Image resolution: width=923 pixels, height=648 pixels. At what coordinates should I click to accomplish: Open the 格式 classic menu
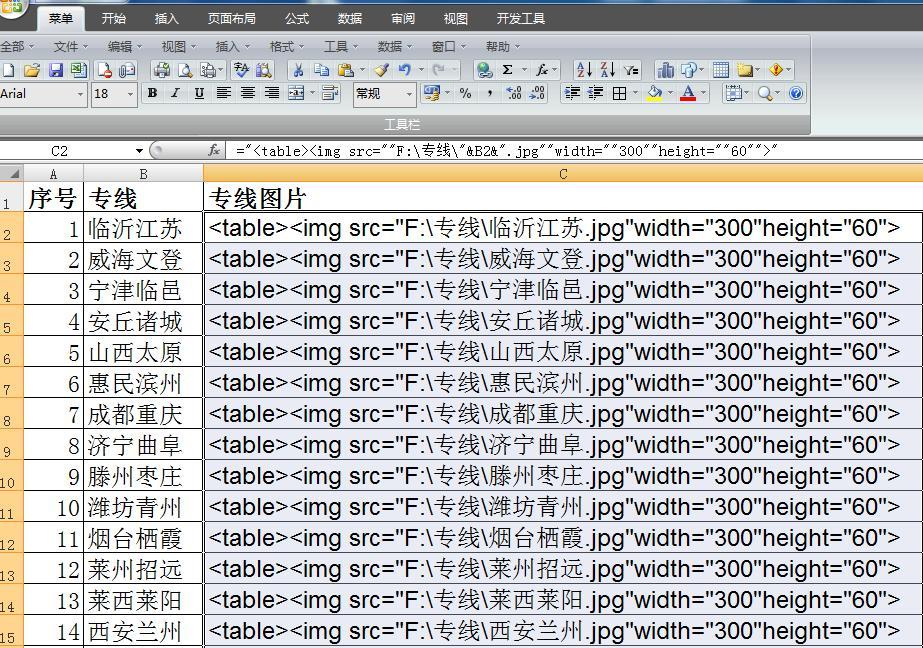(286, 46)
